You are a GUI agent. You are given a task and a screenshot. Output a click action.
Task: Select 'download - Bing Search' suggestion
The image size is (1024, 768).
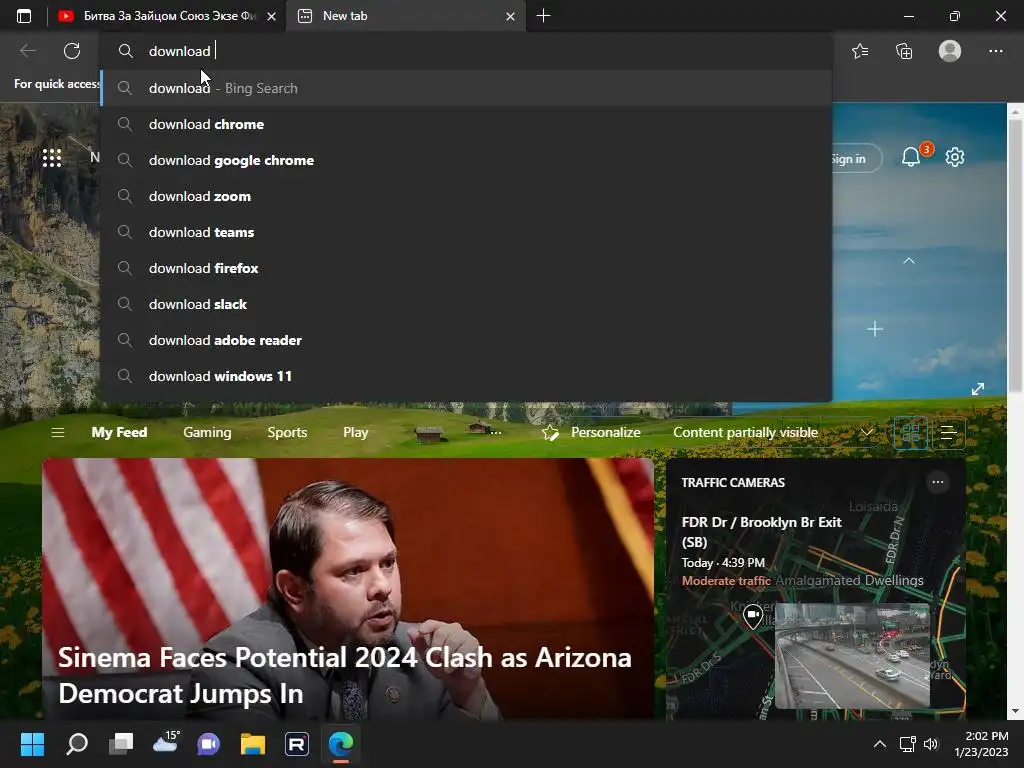click(x=466, y=88)
